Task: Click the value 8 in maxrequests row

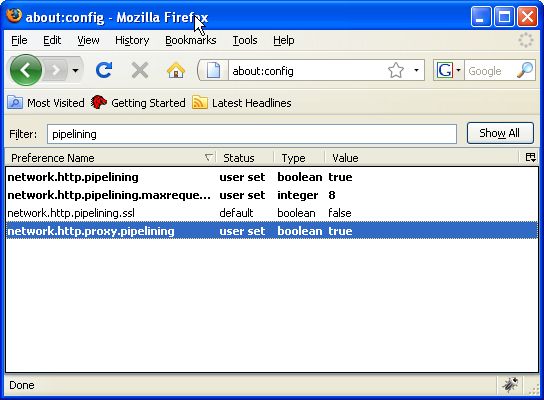Action: pos(332,195)
